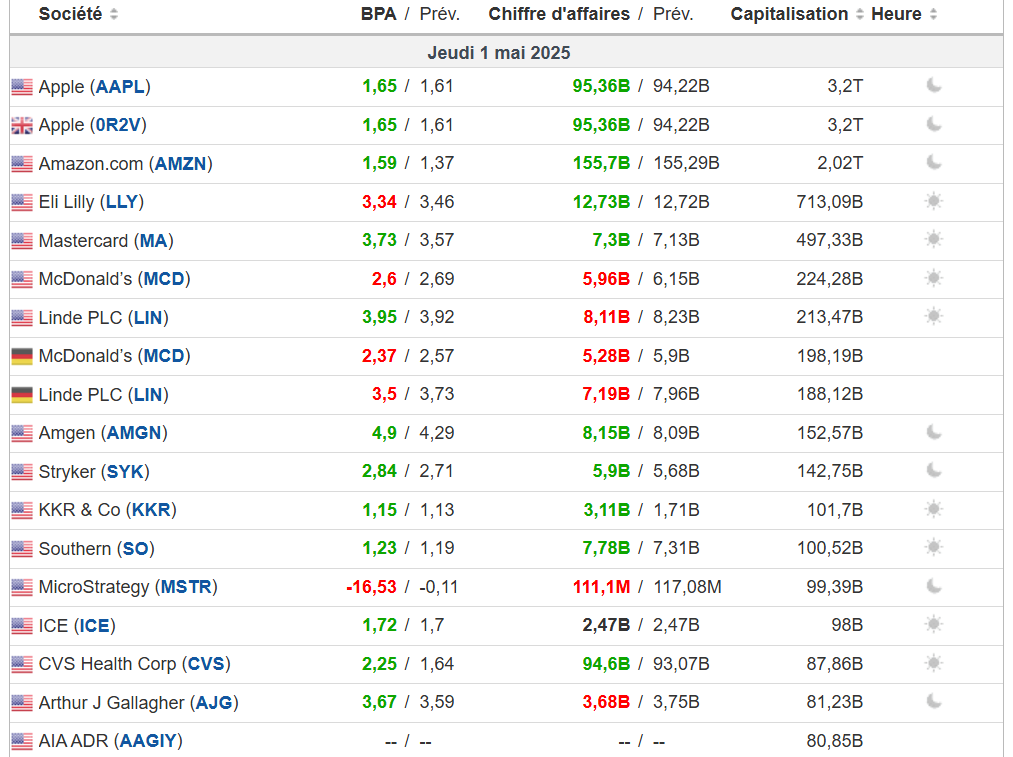
Task: Click the German flag beside McDonald's
Action: pyautogui.click(x=22, y=356)
